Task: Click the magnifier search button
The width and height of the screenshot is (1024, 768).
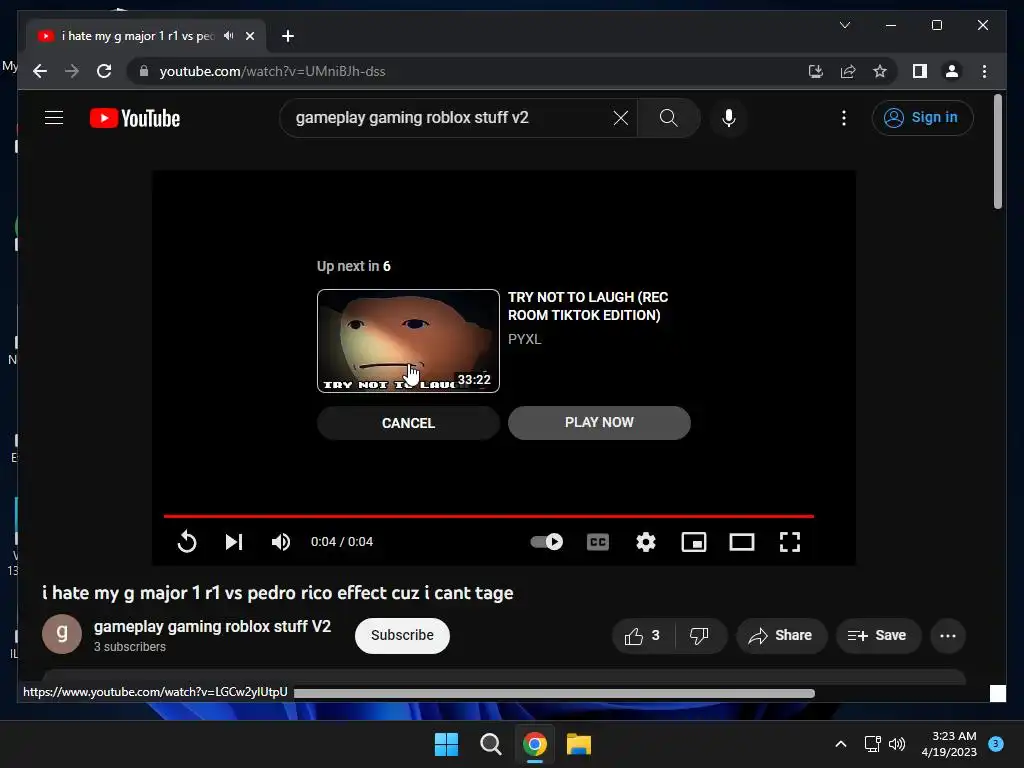Action: tap(668, 118)
